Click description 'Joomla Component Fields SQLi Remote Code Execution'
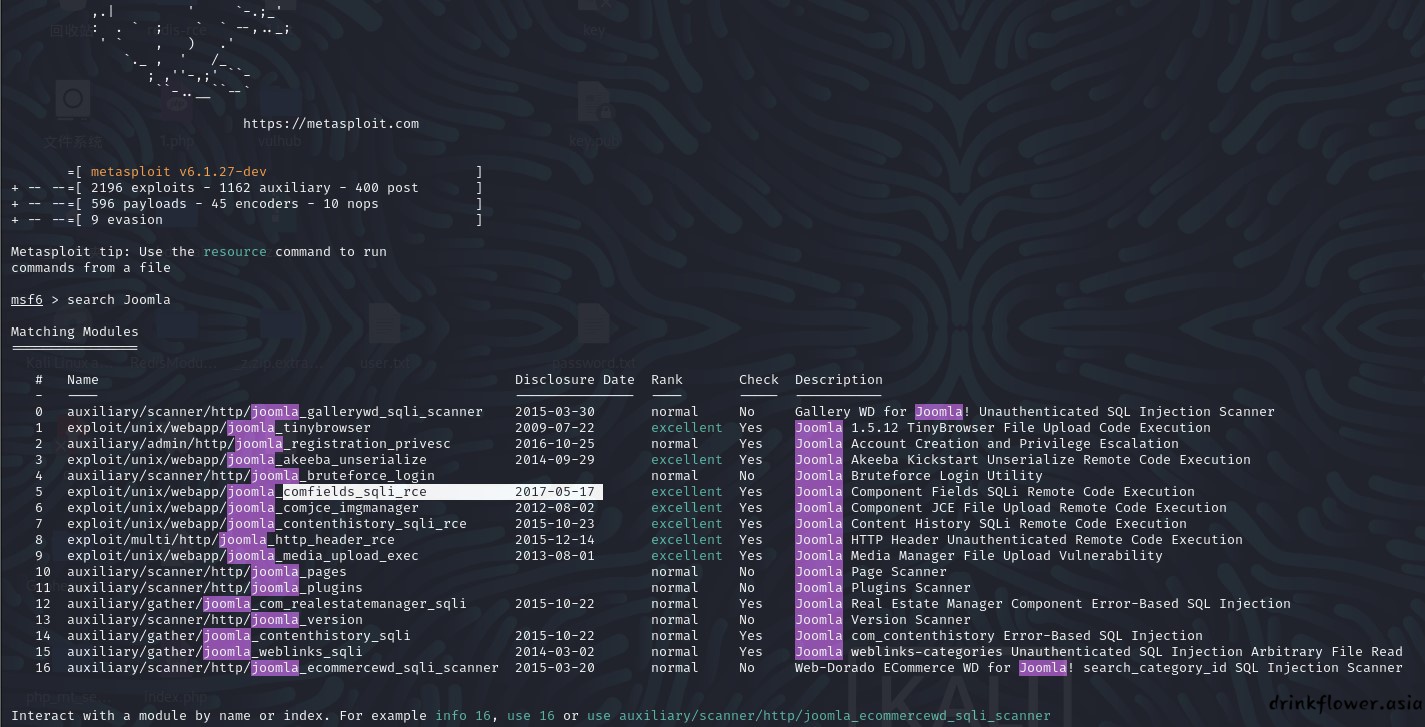This screenshot has height=727, width=1425. [x=995, y=492]
